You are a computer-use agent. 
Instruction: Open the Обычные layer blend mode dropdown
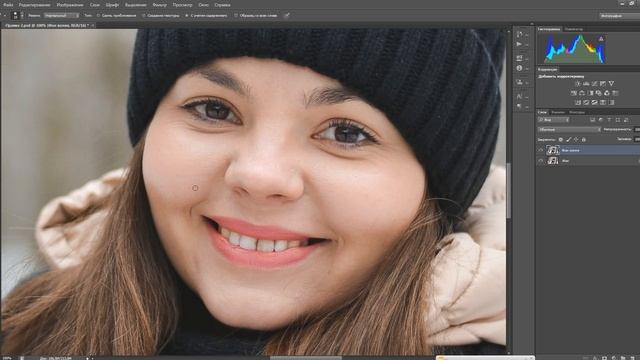point(569,130)
